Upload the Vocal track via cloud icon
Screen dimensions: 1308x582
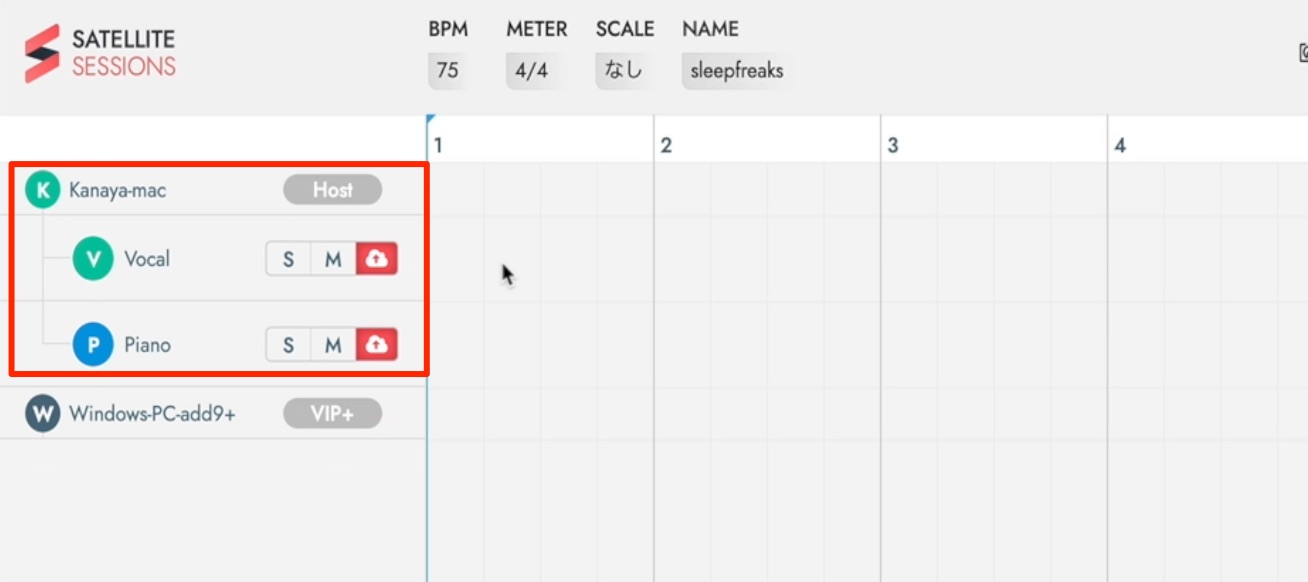pos(377,259)
